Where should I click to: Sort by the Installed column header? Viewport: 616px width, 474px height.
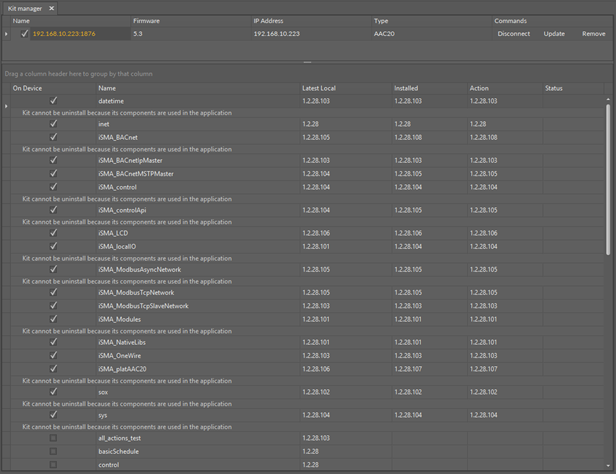tap(406, 88)
